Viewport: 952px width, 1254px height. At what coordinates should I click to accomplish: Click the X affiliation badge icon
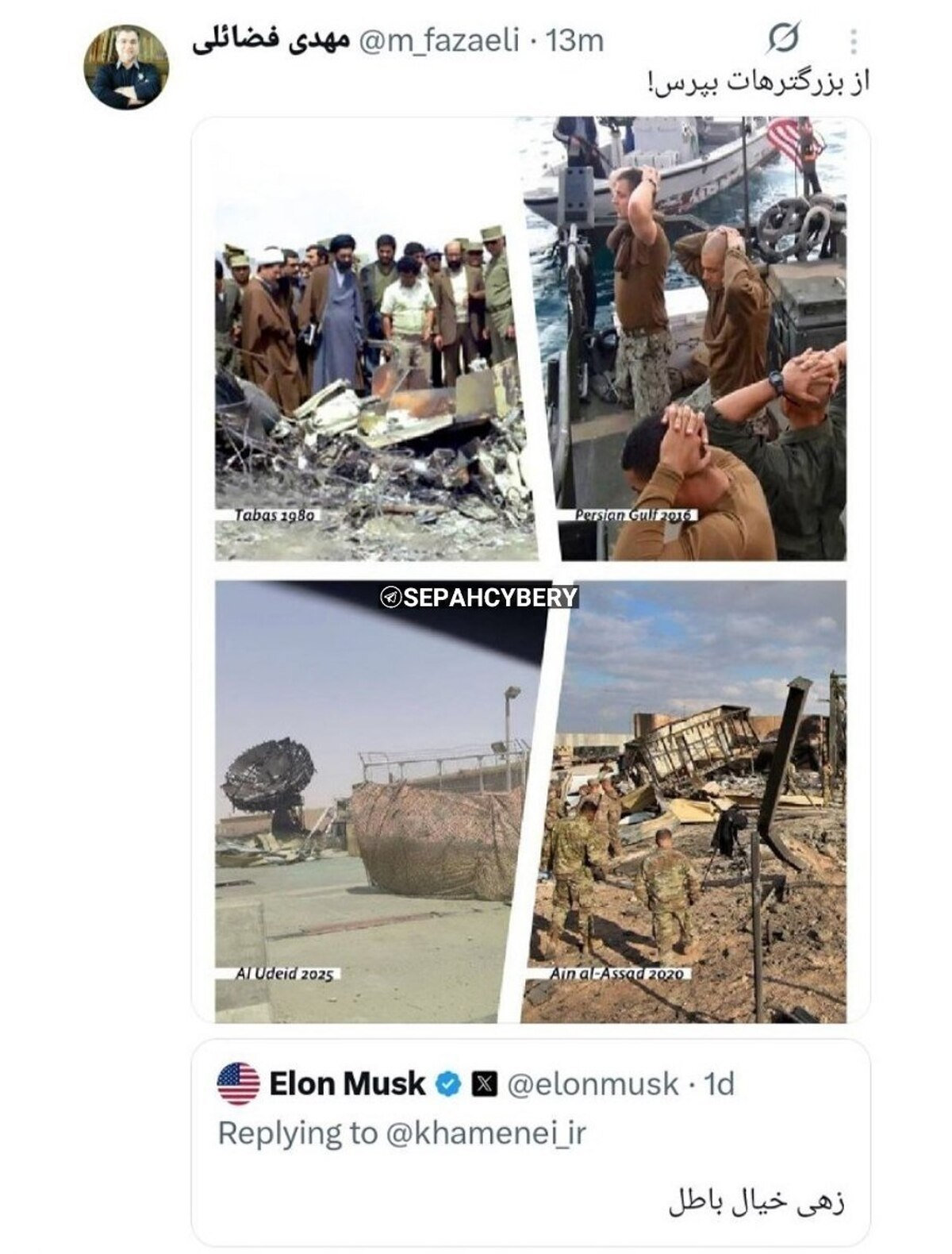pos(484,1084)
